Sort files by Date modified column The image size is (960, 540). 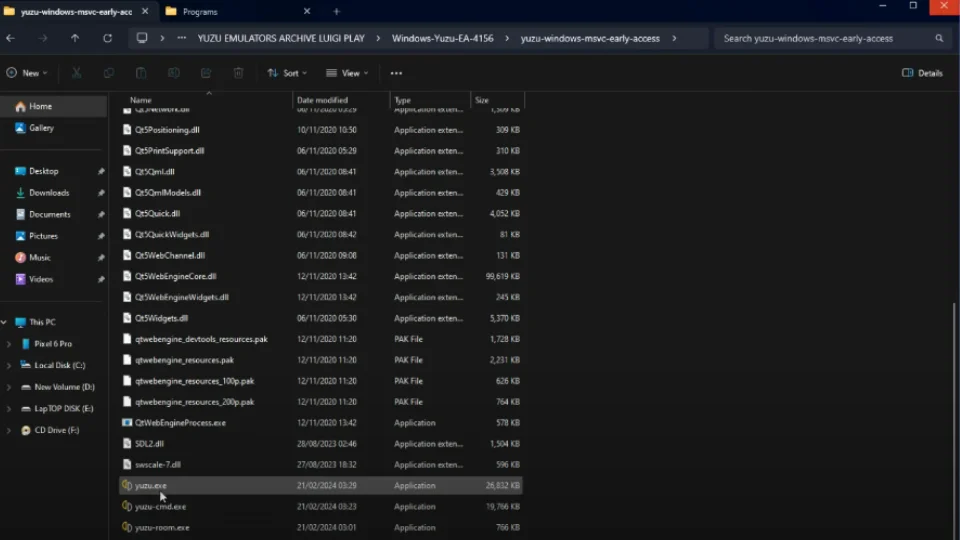[x=340, y=100]
